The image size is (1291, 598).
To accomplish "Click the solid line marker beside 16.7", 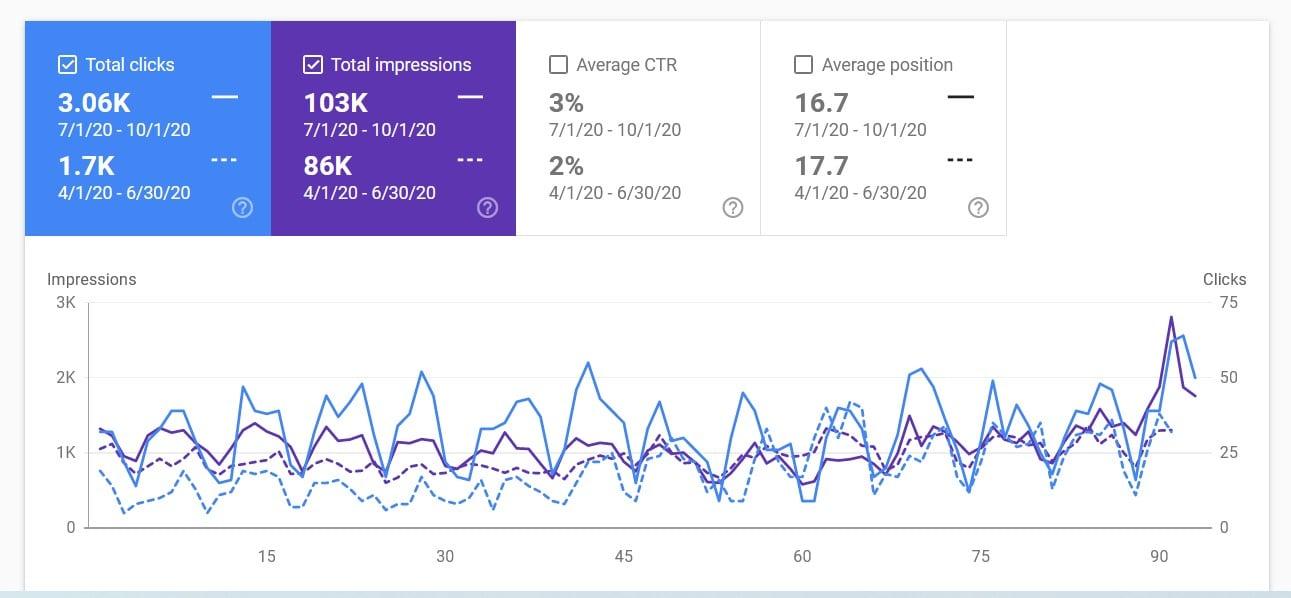I will (x=961, y=97).
